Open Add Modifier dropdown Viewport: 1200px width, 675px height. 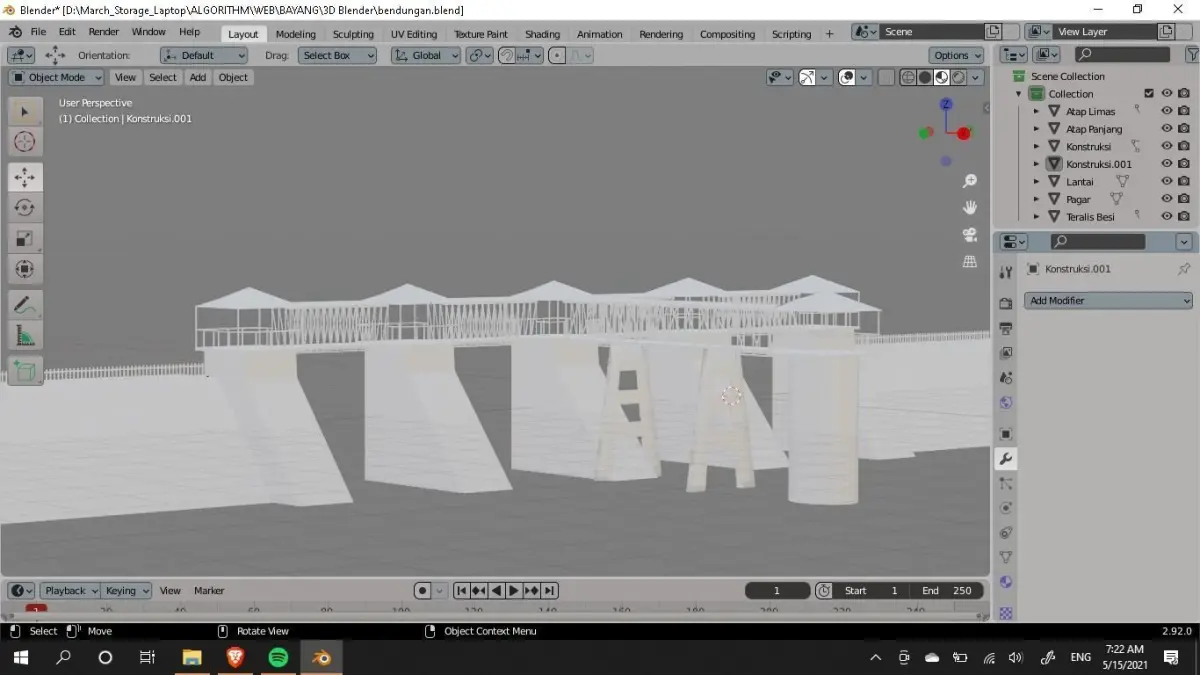tap(1109, 300)
